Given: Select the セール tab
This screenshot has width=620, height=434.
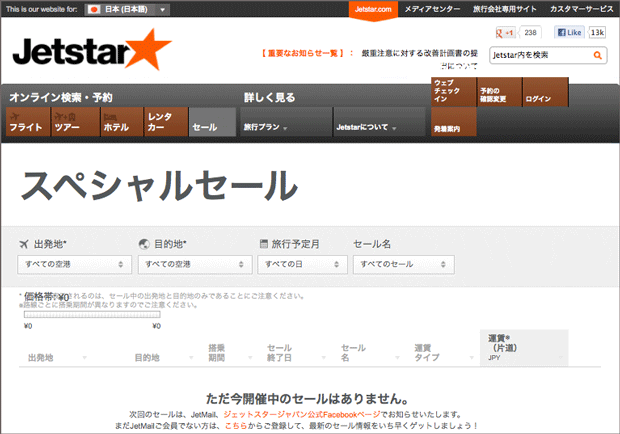Looking at the screenshot, I should [212, 122].
